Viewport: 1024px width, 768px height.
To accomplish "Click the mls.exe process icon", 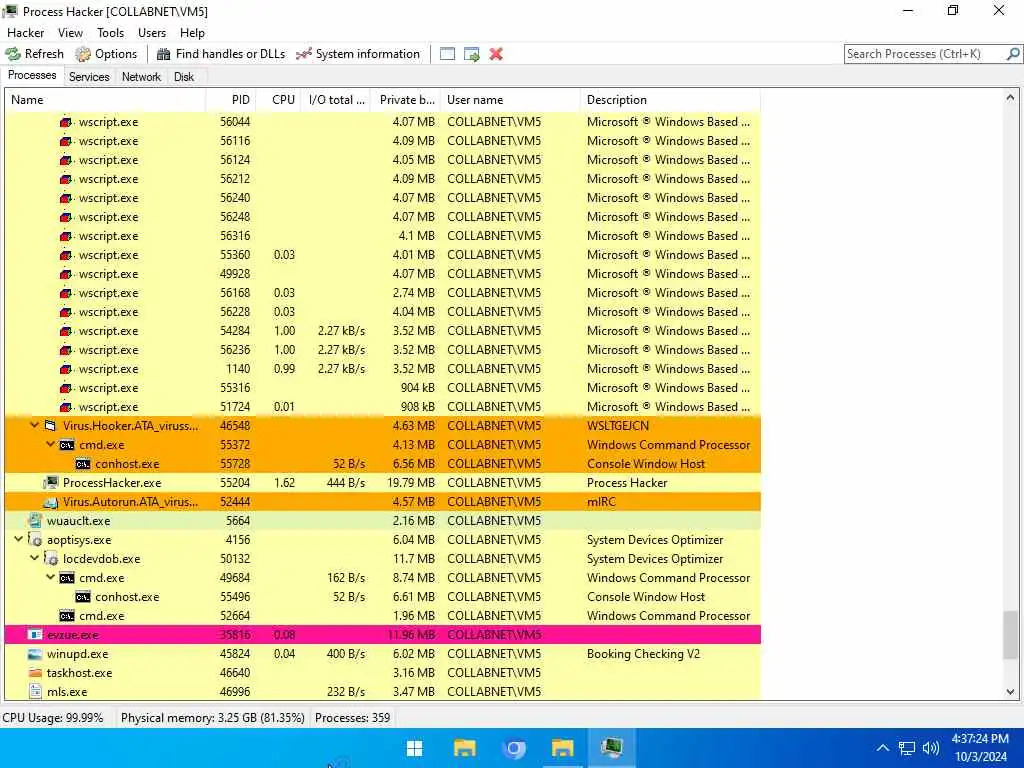I will pos(35,692).
